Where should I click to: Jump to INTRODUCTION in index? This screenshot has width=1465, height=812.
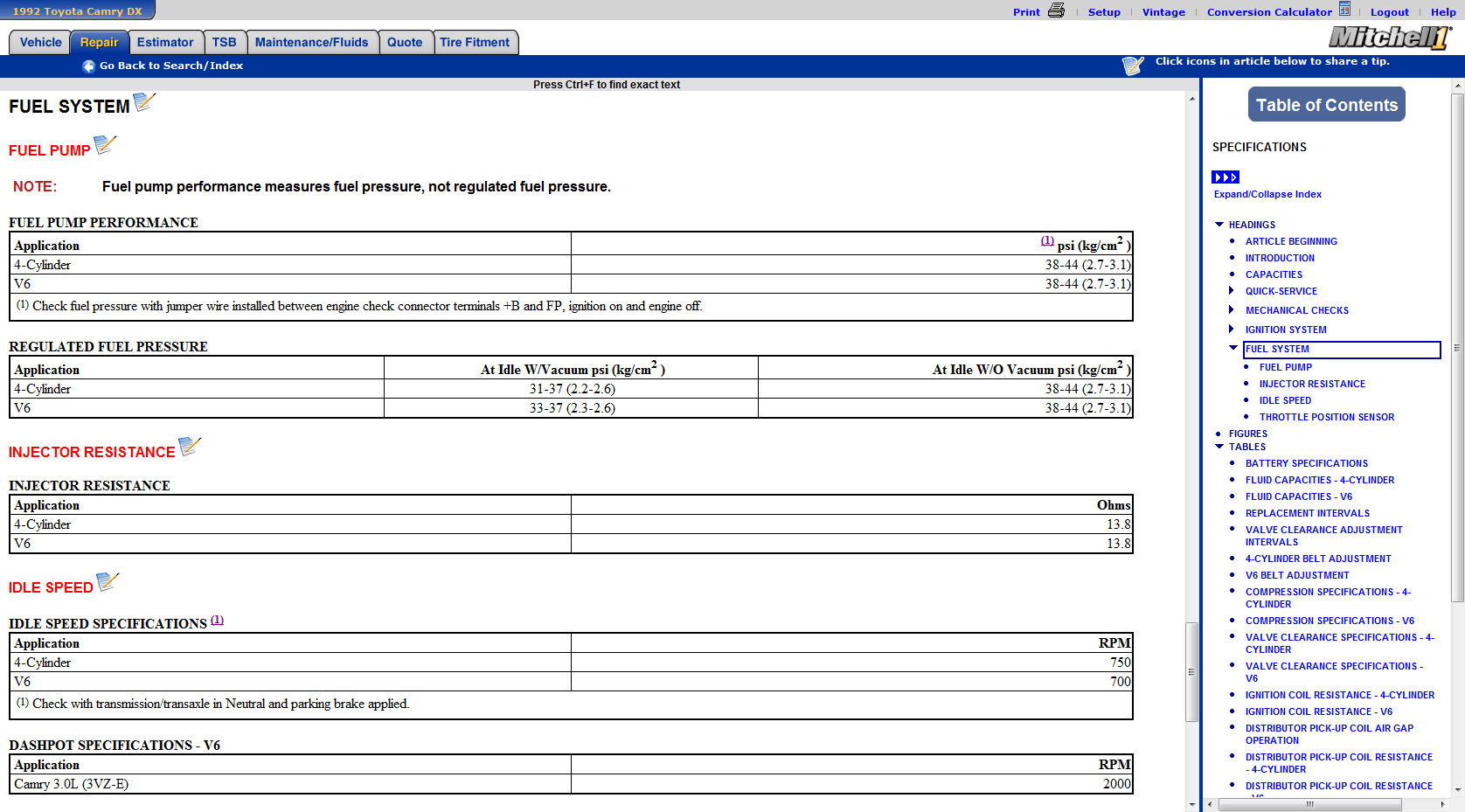1280,258
